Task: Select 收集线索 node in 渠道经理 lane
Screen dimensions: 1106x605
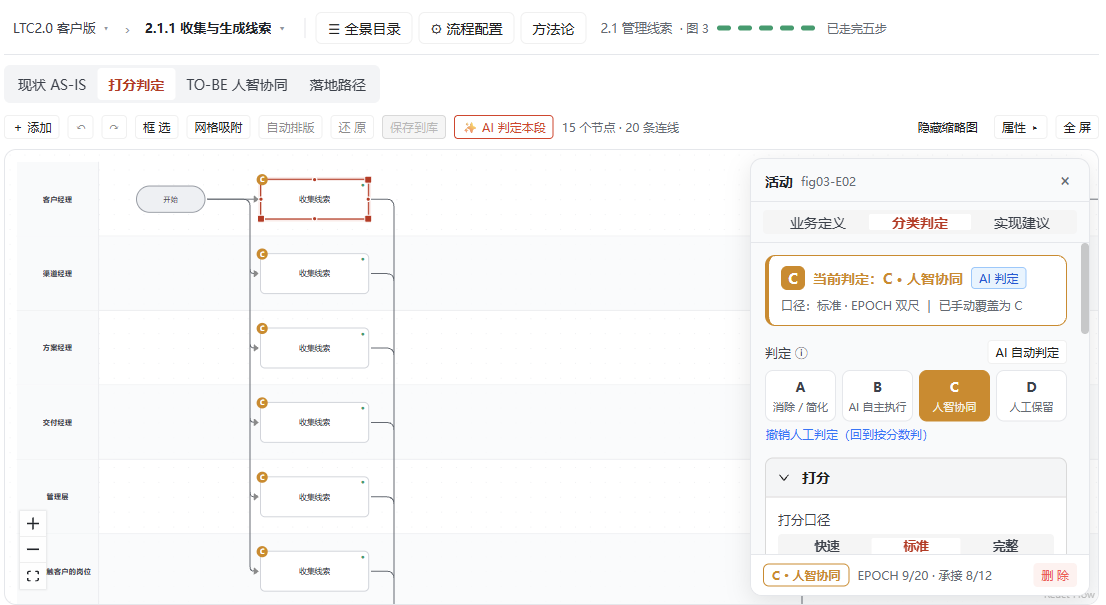Action: (315, 274)
